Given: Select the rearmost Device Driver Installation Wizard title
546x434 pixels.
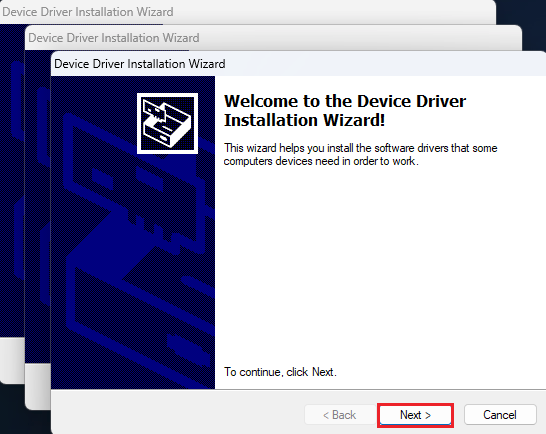Looking at the screenshot, I should tap(88, 12).
